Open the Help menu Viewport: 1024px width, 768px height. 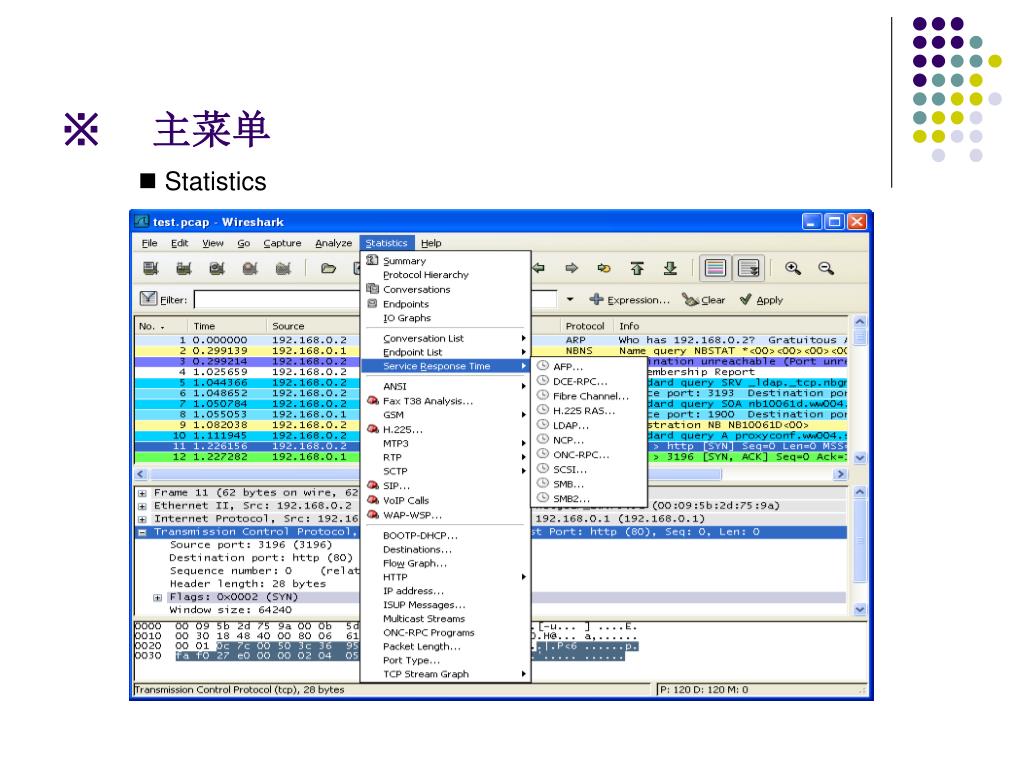431,243
